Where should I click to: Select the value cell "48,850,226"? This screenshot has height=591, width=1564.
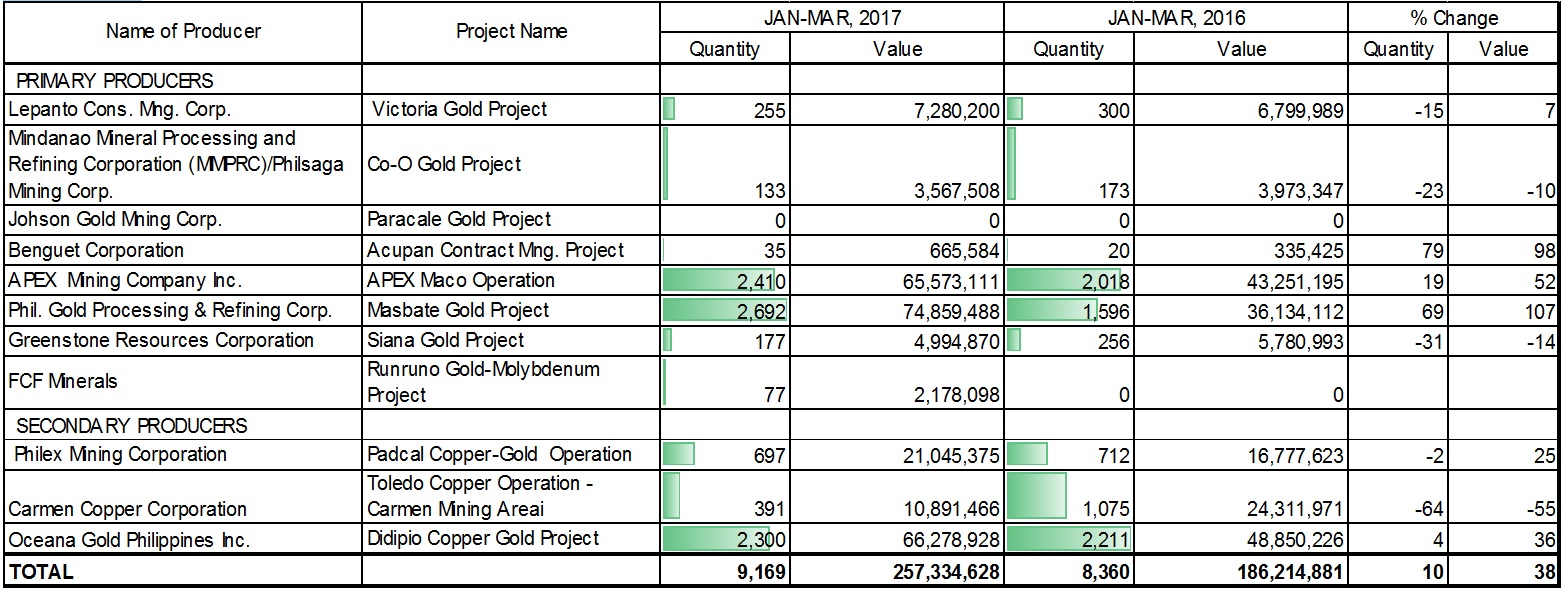pyautogui.click(x=1240, y=539)
